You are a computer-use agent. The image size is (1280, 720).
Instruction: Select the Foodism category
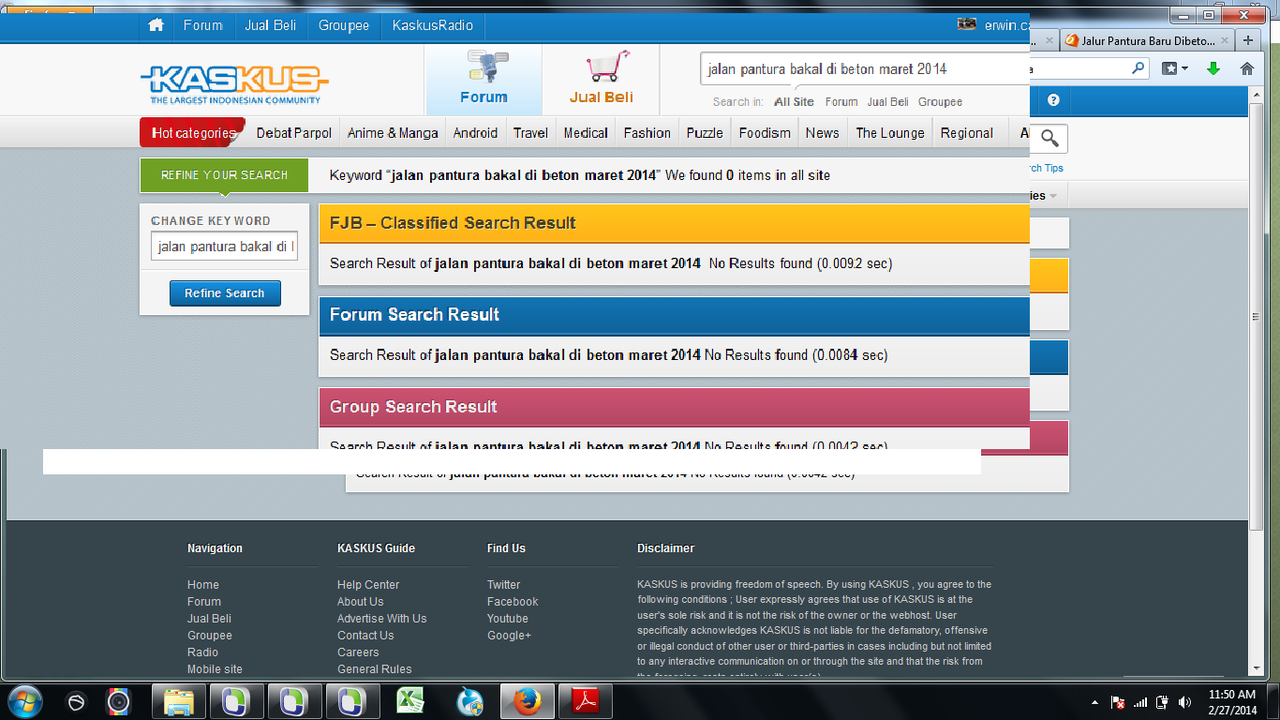coord(765,133)
